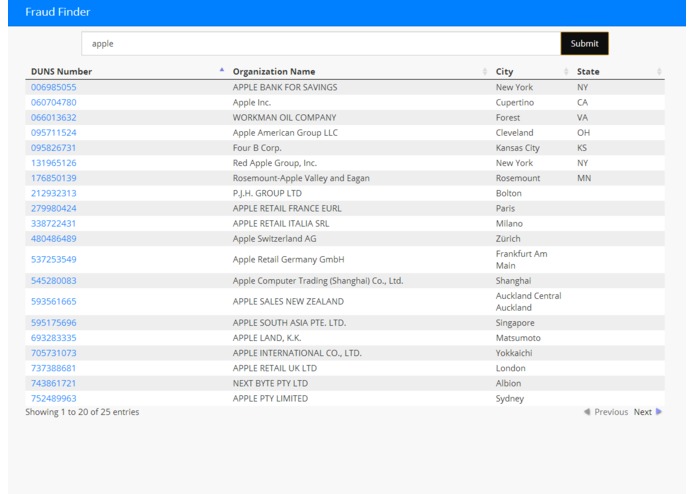This screenshot has width=695, height=494.
Task: Click the Previous page arrow icon
Action: click(587, 412)
